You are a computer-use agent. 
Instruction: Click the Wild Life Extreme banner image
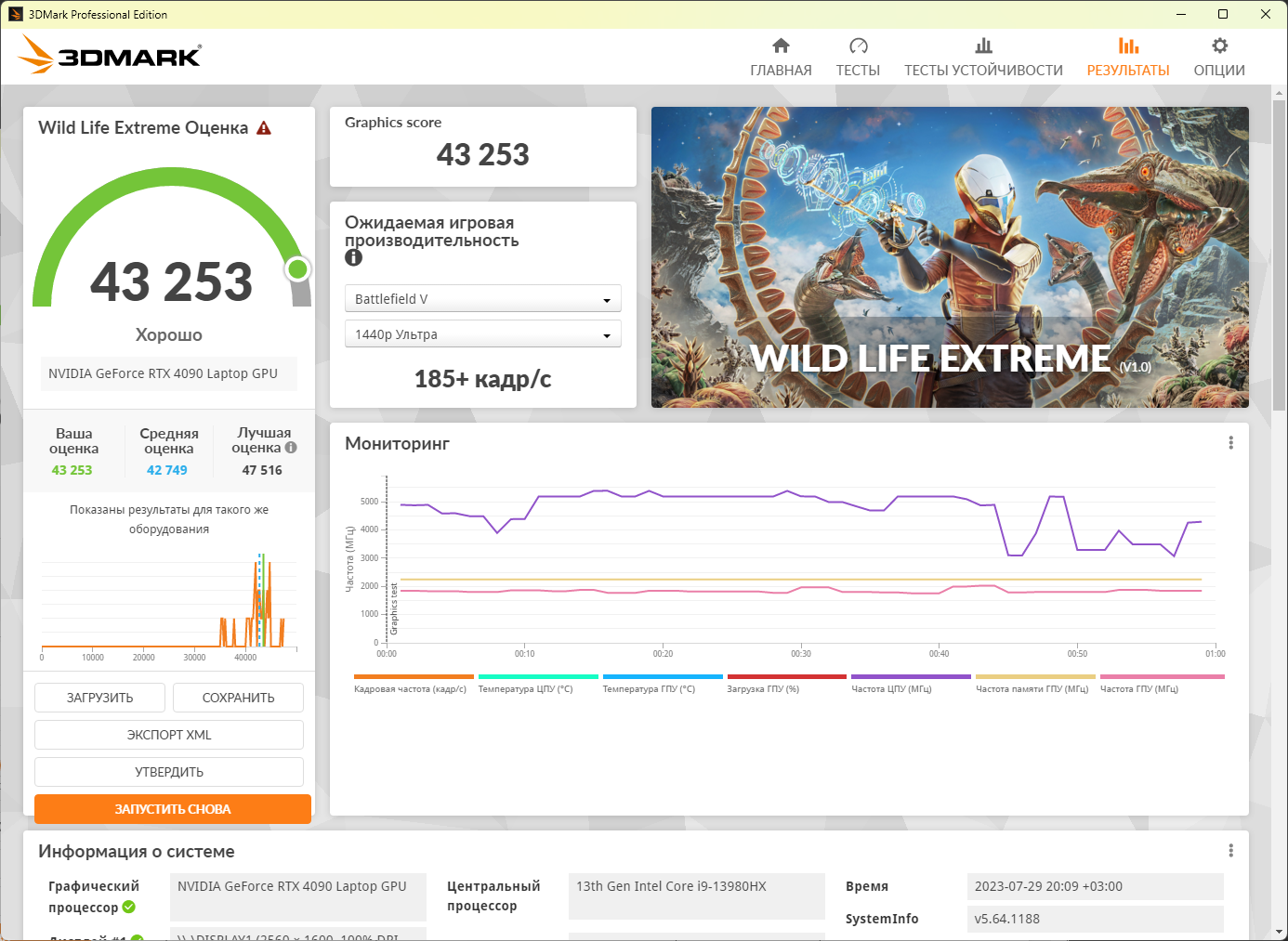click(x=950, y=257)
